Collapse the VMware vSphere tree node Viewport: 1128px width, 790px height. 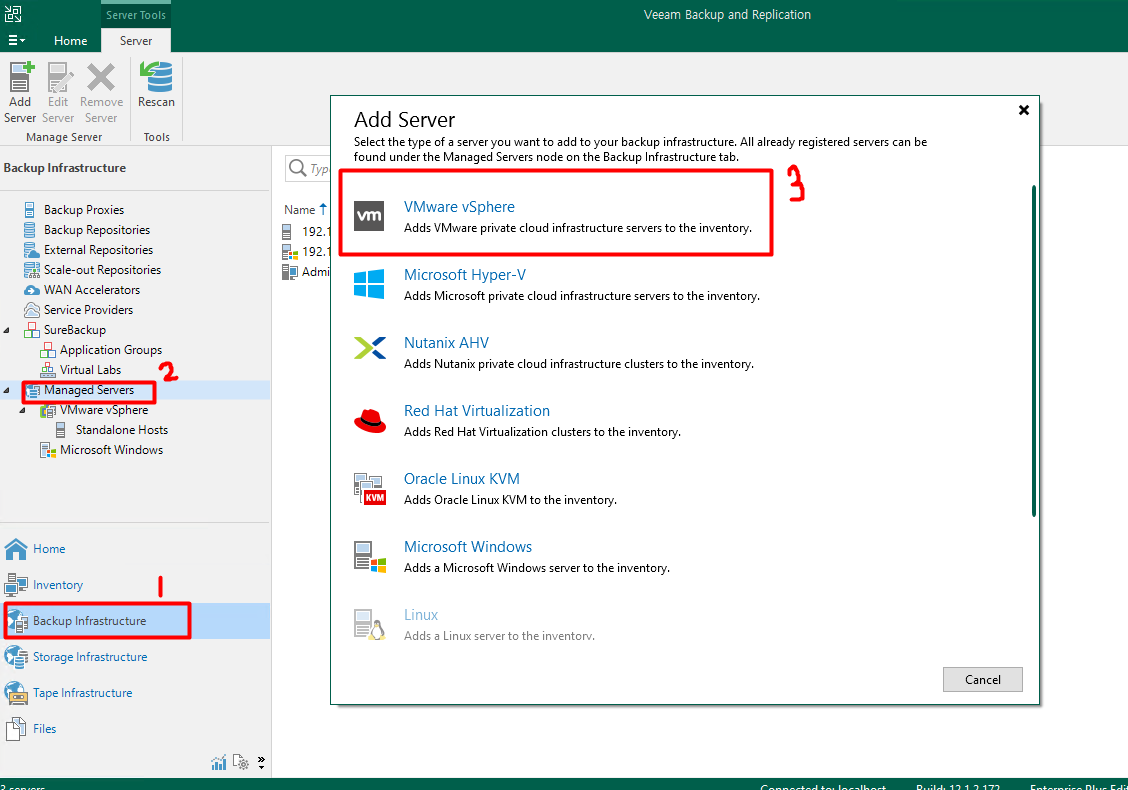click(23, 410)
